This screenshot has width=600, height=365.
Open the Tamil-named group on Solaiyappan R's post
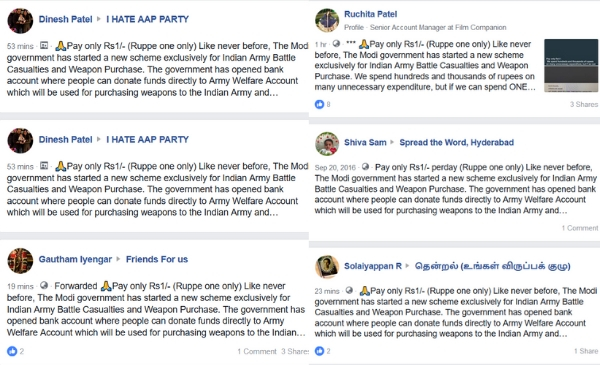point(493,266)
